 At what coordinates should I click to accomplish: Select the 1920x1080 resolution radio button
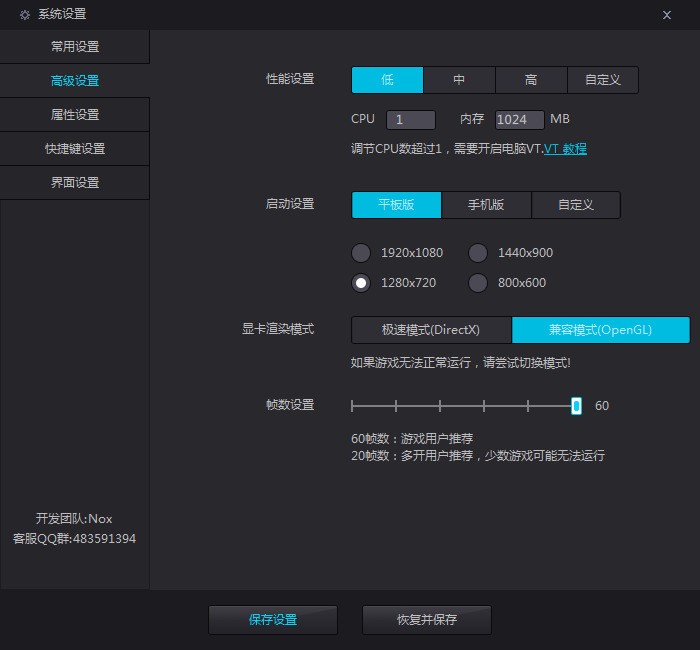pos(361,253)
